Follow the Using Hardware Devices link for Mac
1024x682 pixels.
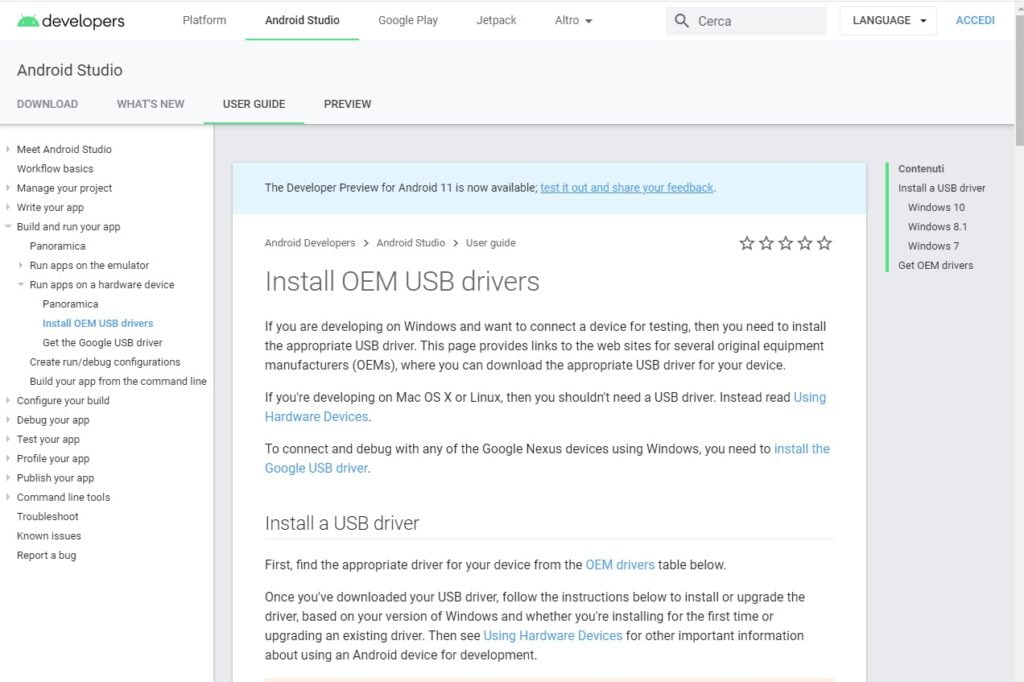[x=545, y=407]
